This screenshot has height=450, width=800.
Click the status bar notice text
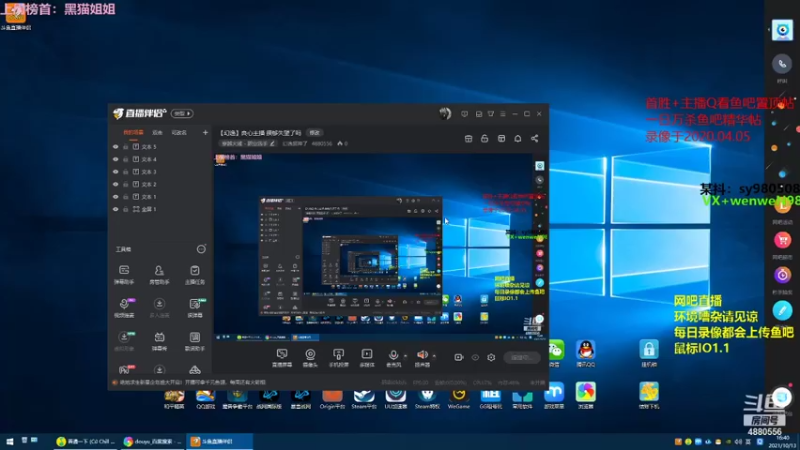tap(192, 382)
